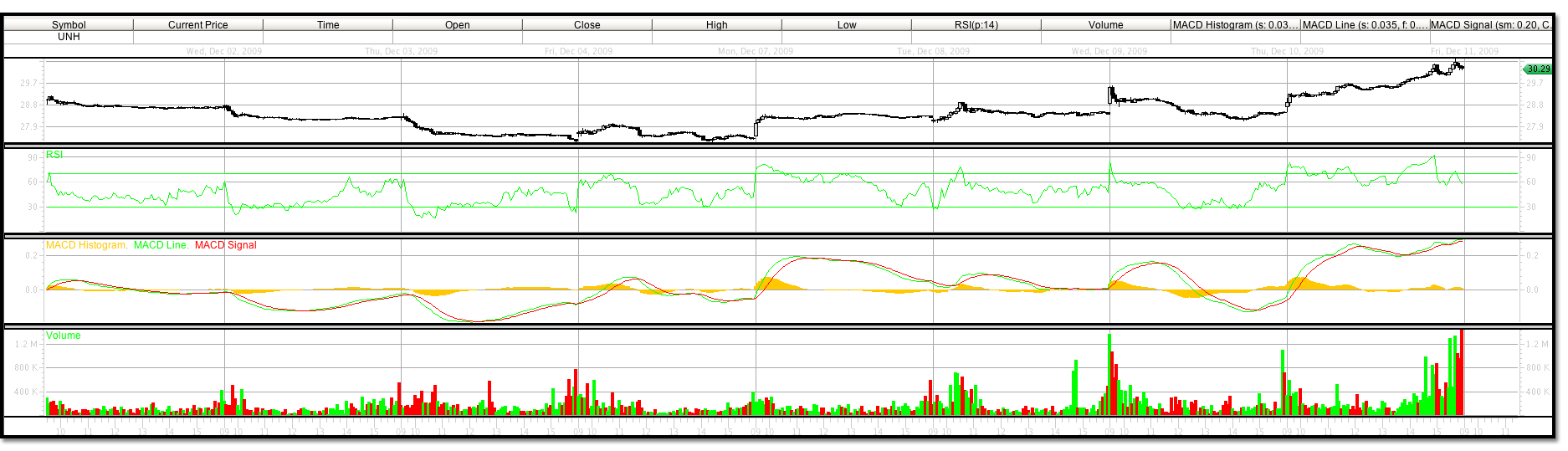Click the Time column header
The height and width of the screenshot is (451, 1568).
tap(328, 25)
